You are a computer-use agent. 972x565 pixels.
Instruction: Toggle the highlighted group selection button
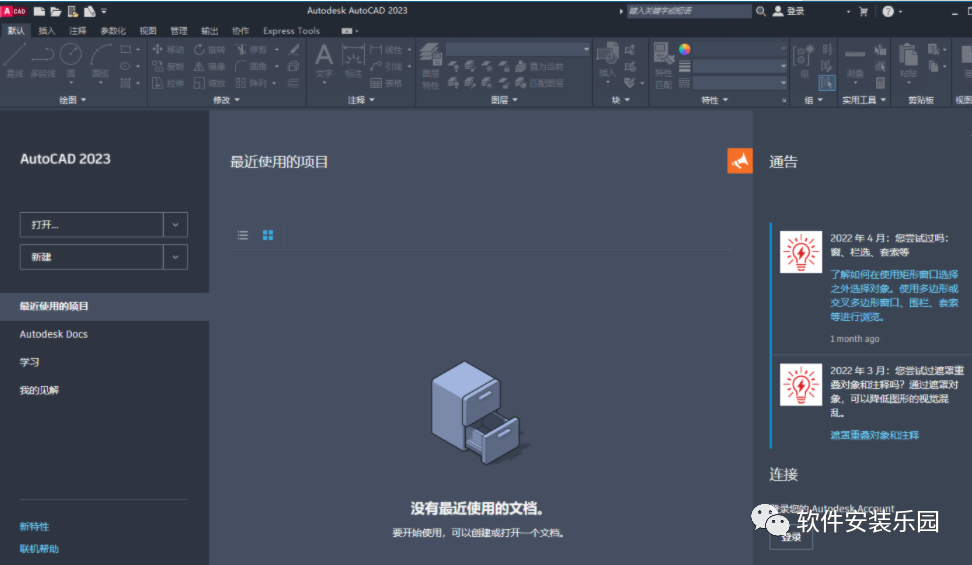[827, 82]
